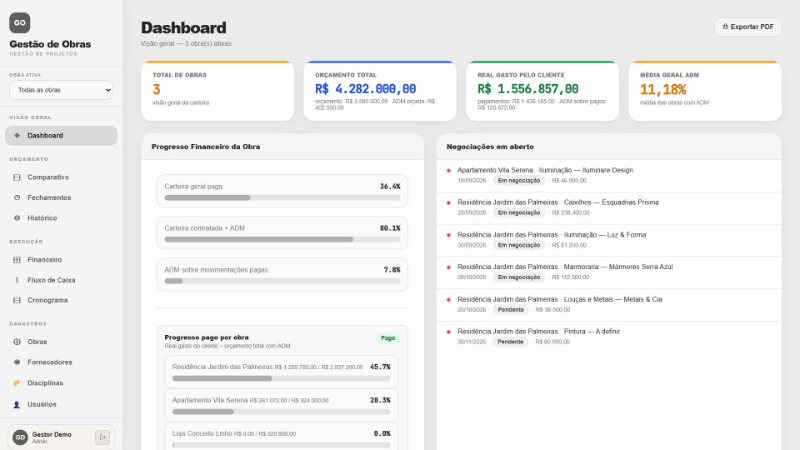This screenshot has width=800, height=450.
Task: Click the Gestão de Obras title
Action: point(50,44)
